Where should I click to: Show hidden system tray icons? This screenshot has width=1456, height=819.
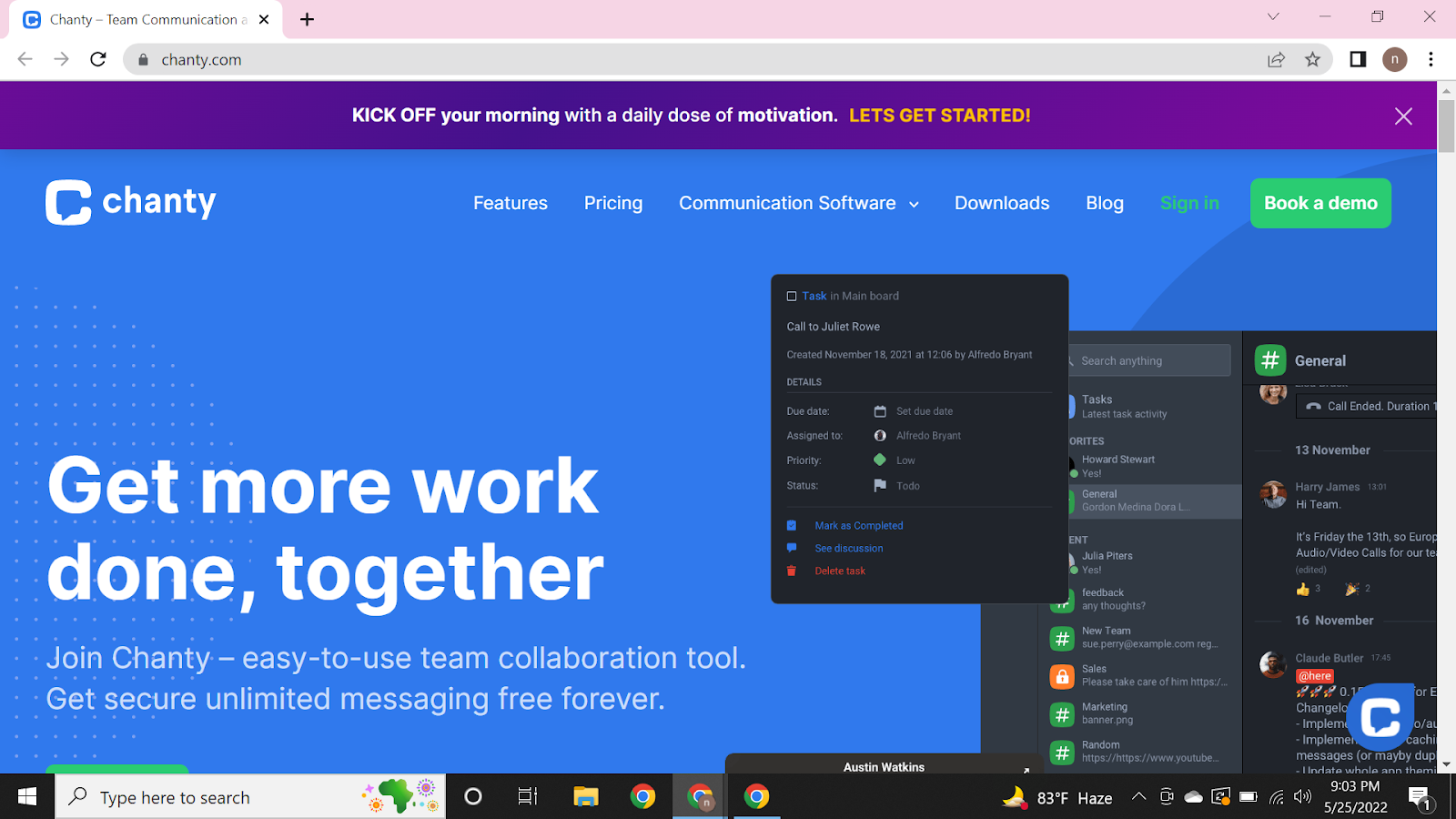pyautogui.click(x=1138, y=797)
